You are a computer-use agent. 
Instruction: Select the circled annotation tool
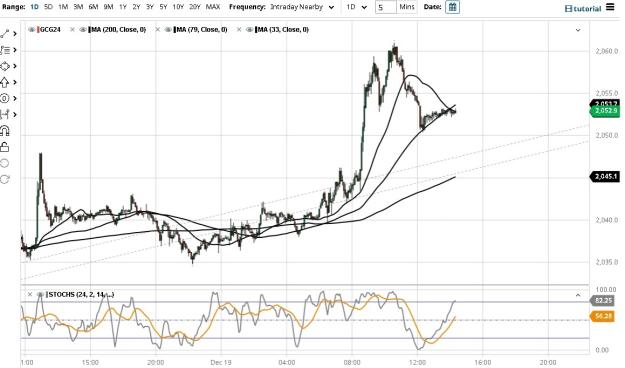coord(5,98)
